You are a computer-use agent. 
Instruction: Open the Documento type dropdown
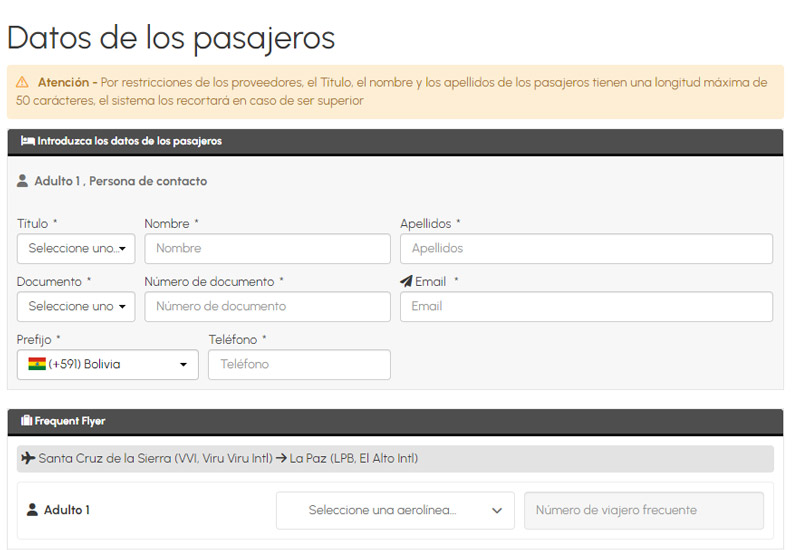(x=76, y=307)
